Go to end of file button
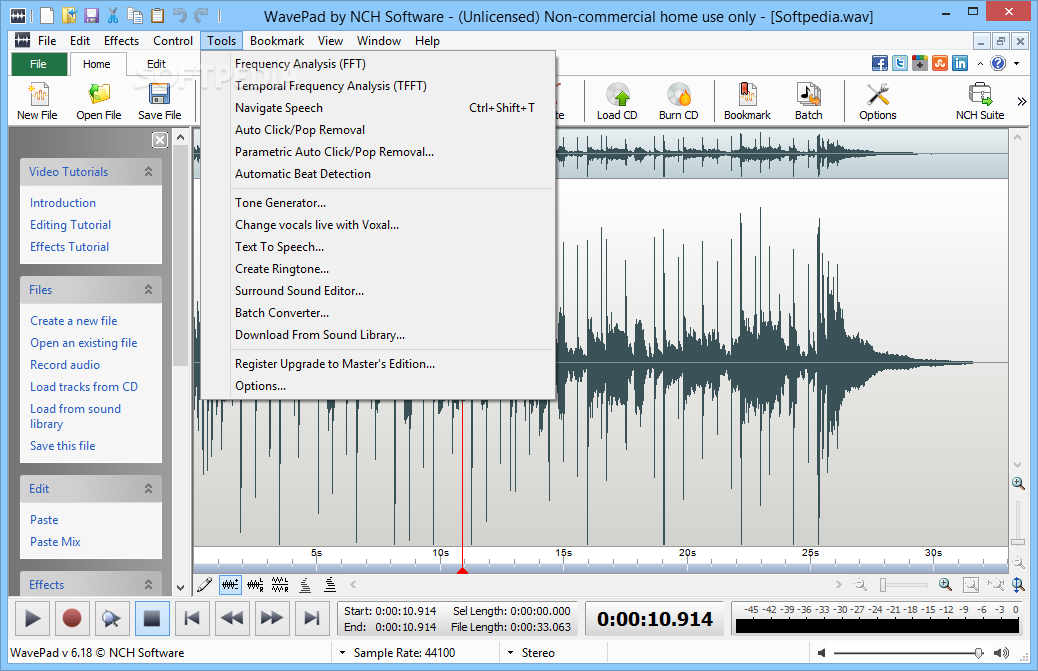1038x671 pixels. click(311, 619)
